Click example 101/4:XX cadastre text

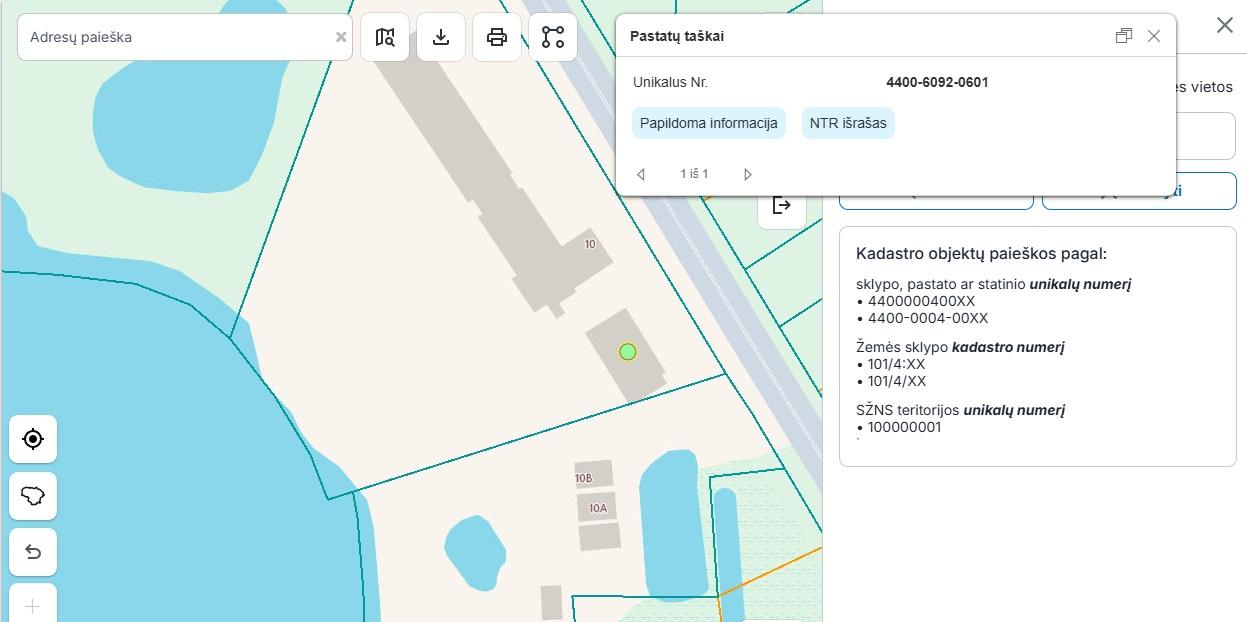896,364
